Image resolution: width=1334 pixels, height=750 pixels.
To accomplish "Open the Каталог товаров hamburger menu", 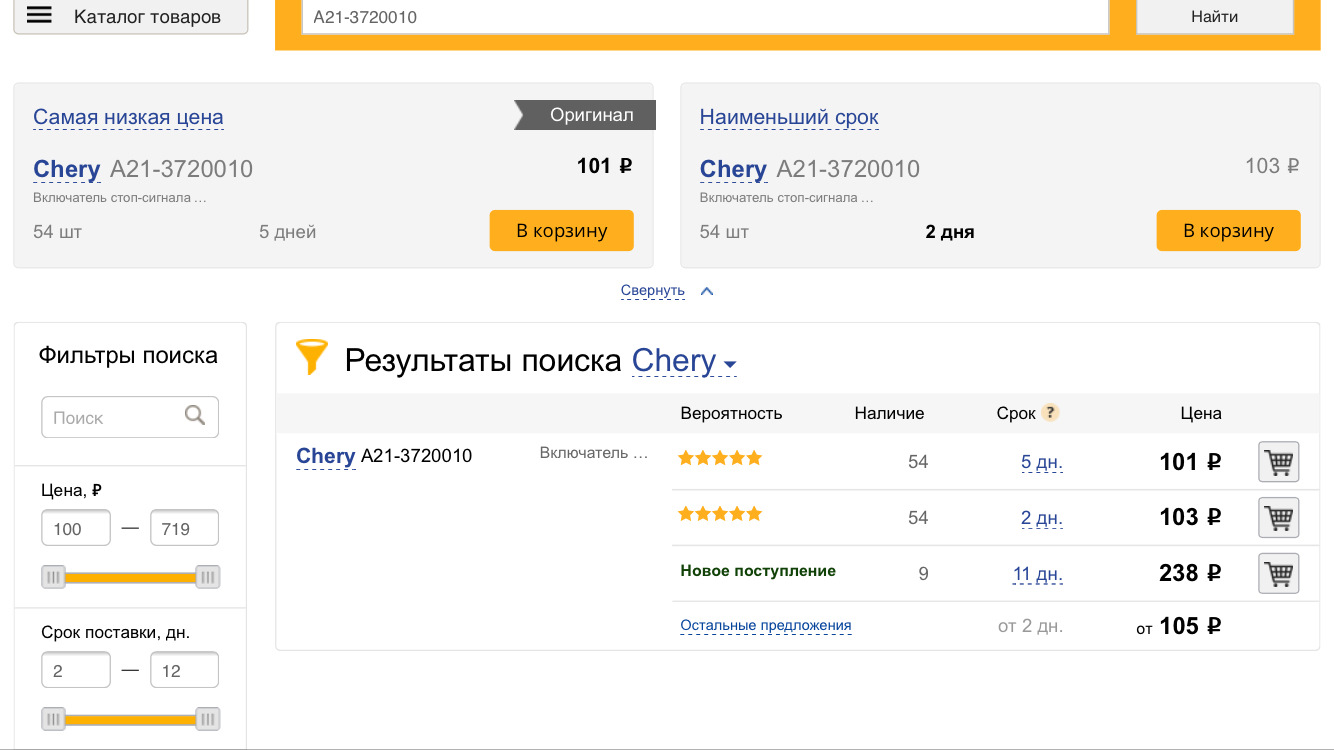I will (x=130, y=16).
